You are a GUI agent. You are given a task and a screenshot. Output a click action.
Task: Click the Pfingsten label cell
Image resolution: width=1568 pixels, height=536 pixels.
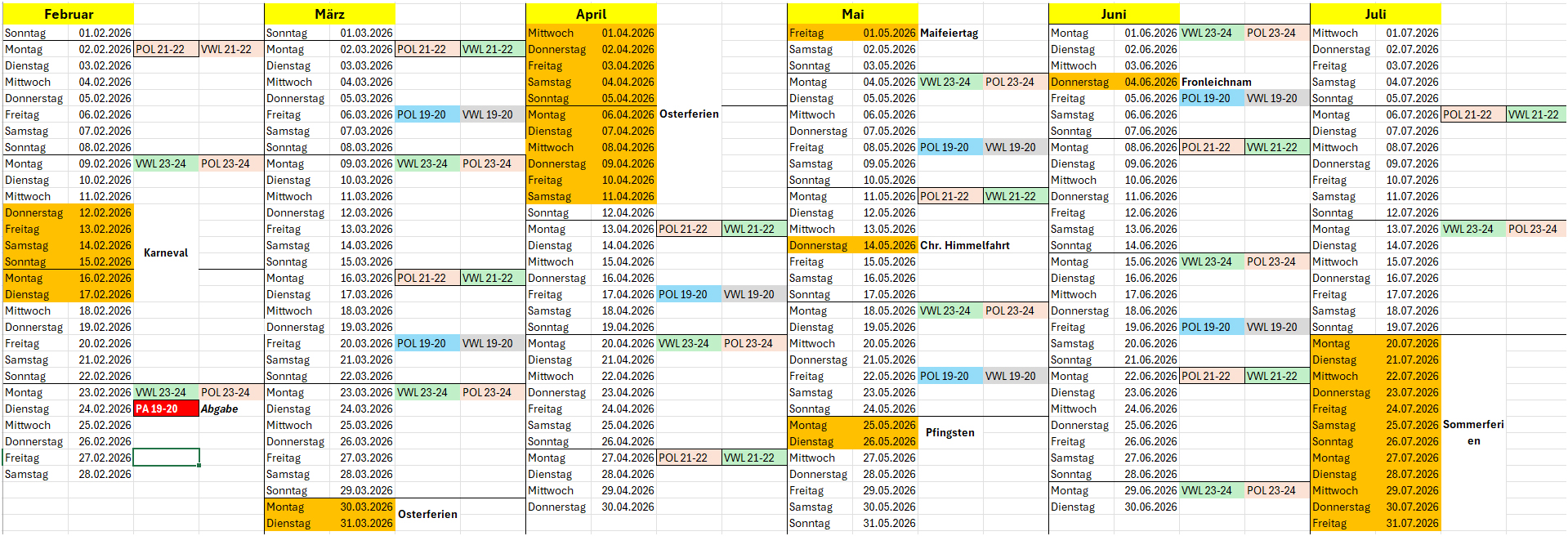tap(949, 432)
